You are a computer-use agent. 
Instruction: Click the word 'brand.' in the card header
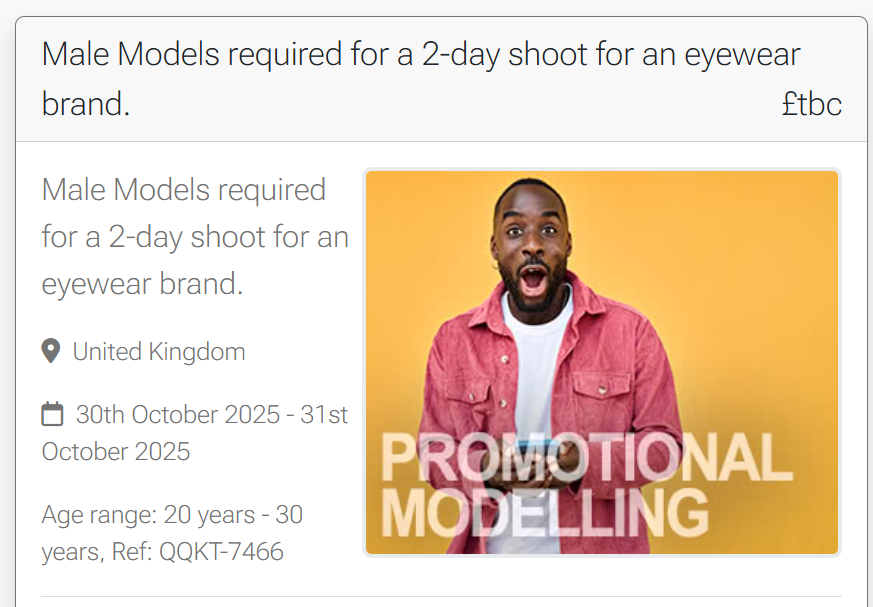(x=86, y=104)
